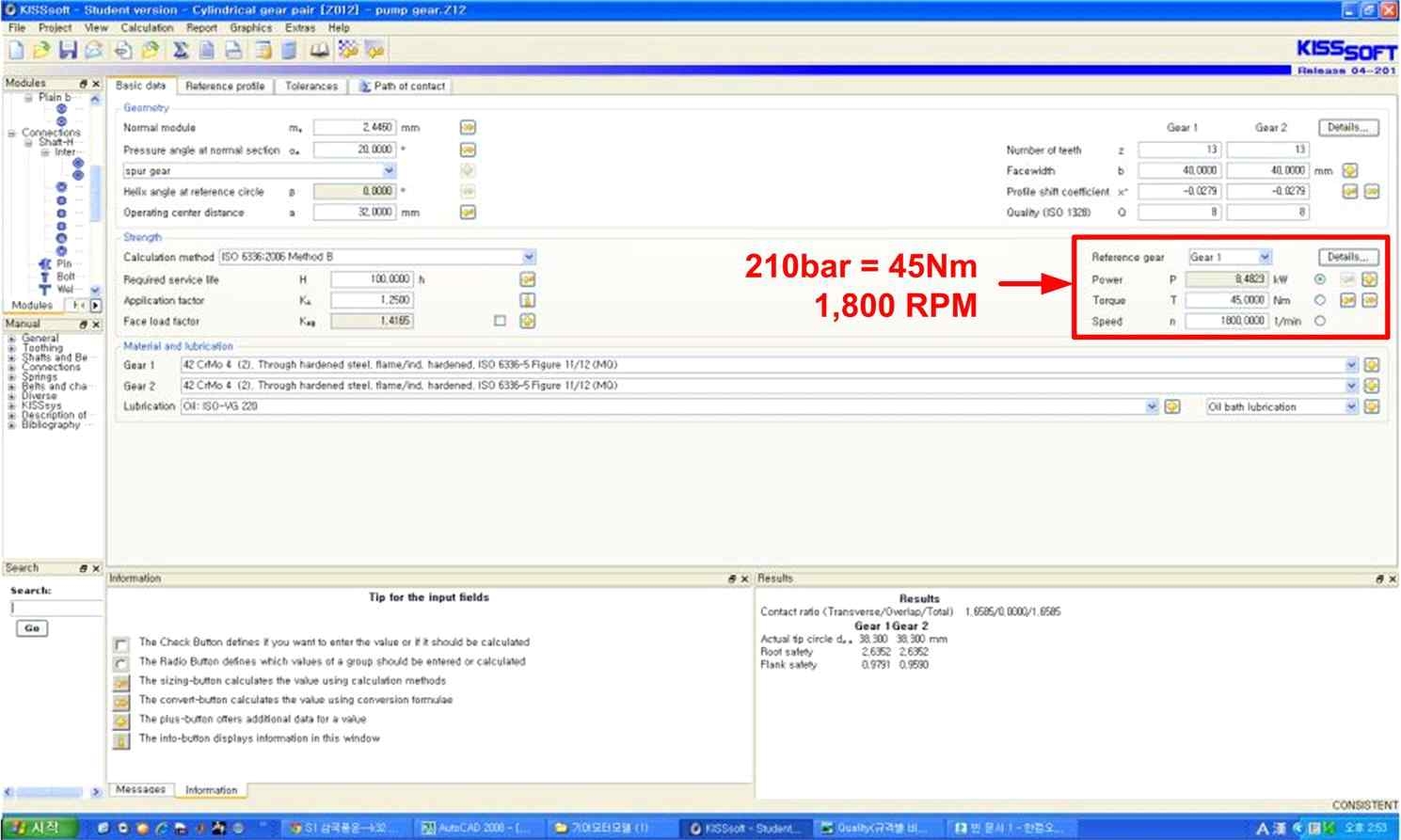Viewport: 1401px width, 840px height.
Task: Open the Gear 2 material dropdown arrow
Action: [1352, 386]
